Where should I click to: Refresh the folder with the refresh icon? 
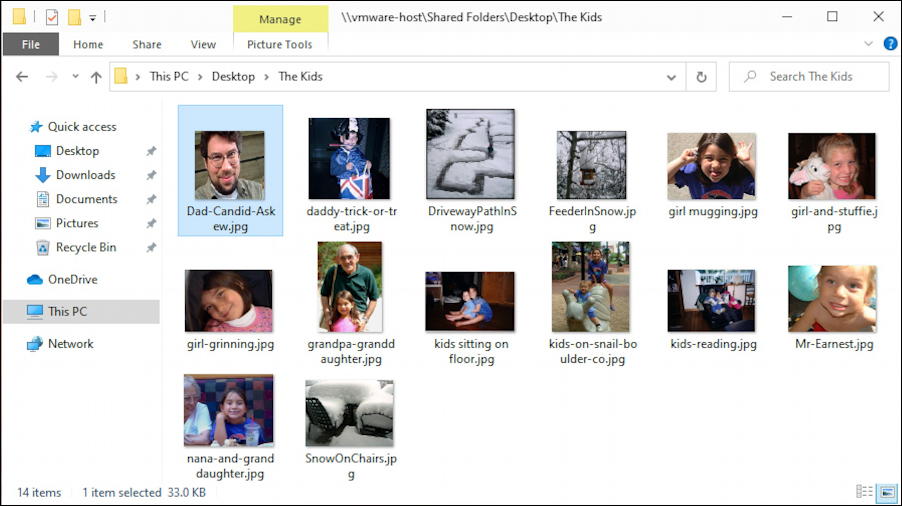(x=701, y=77)
